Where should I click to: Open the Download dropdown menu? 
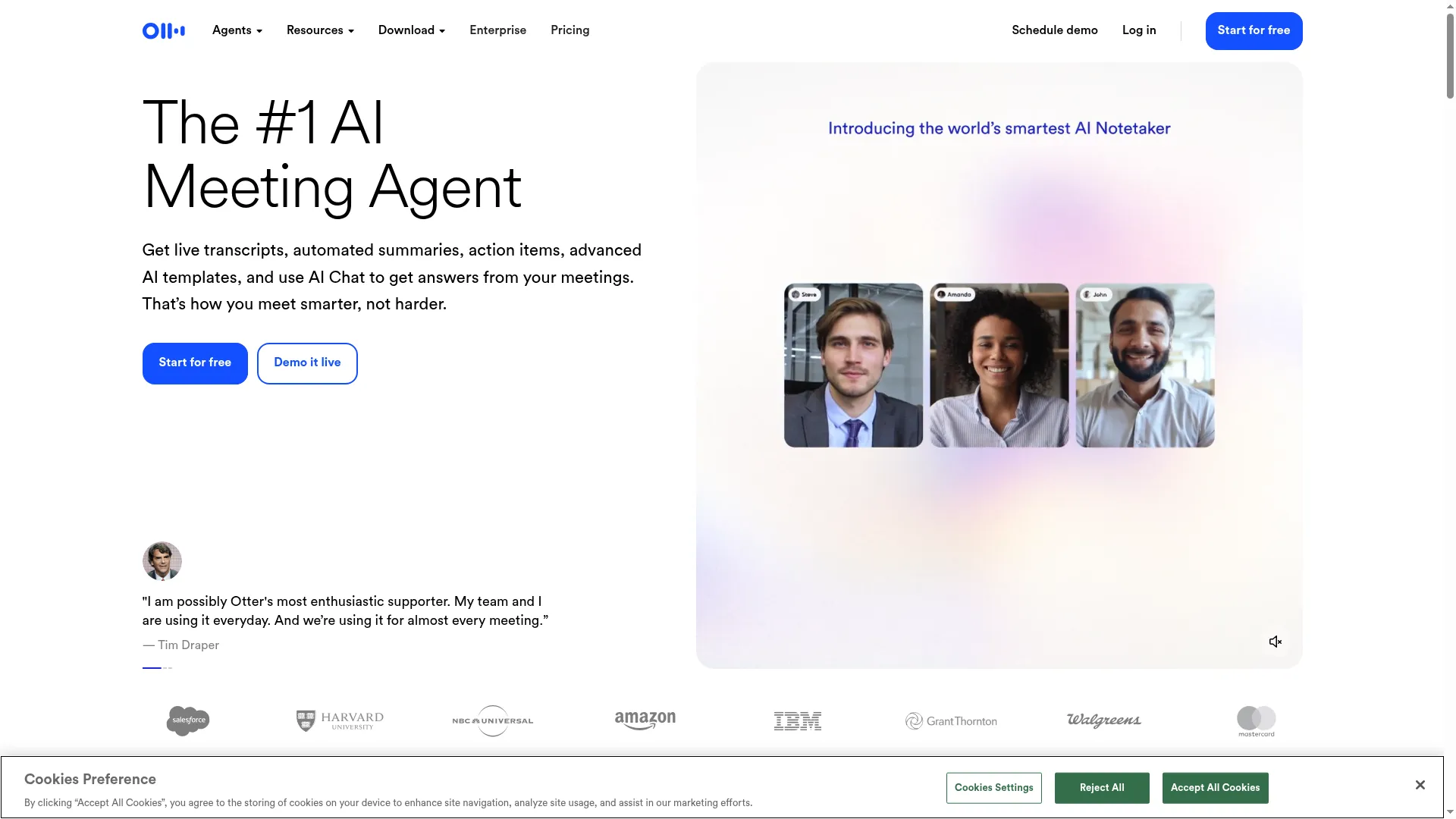[x=412, y=30]
